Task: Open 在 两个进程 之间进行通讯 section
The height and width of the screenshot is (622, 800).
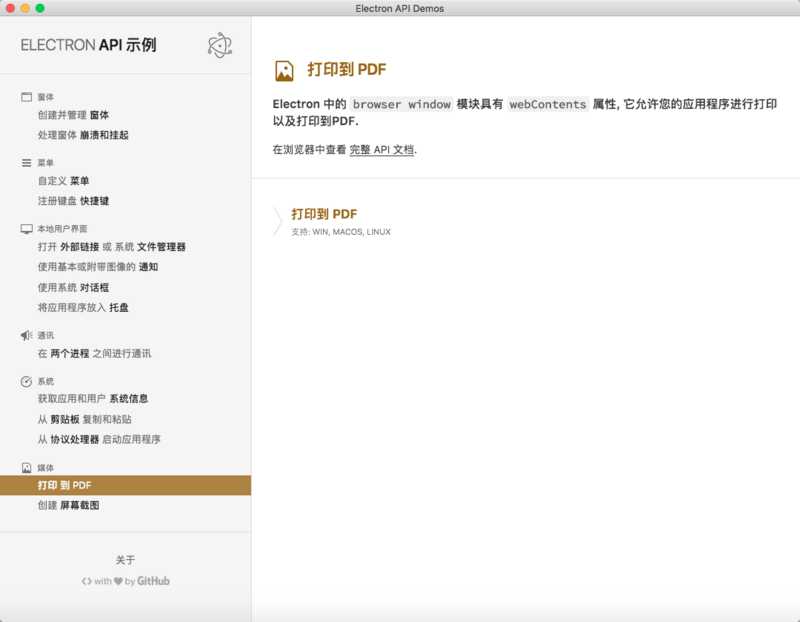Action: (94, 353)
